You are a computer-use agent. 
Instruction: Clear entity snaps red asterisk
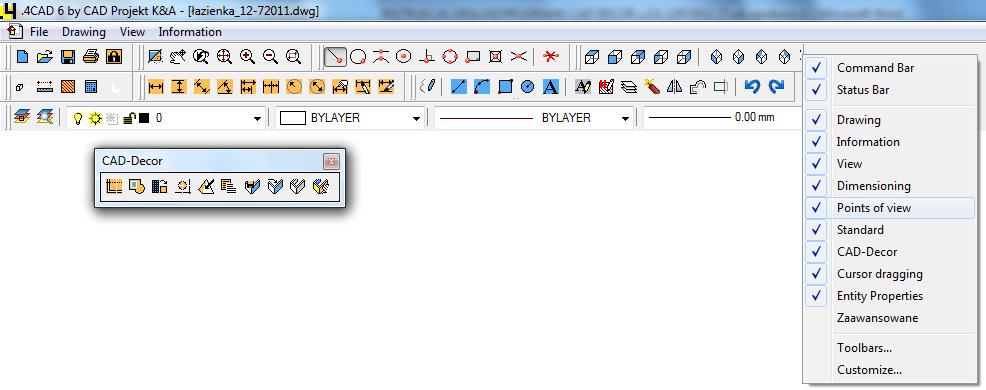click(x=551, y=57)
